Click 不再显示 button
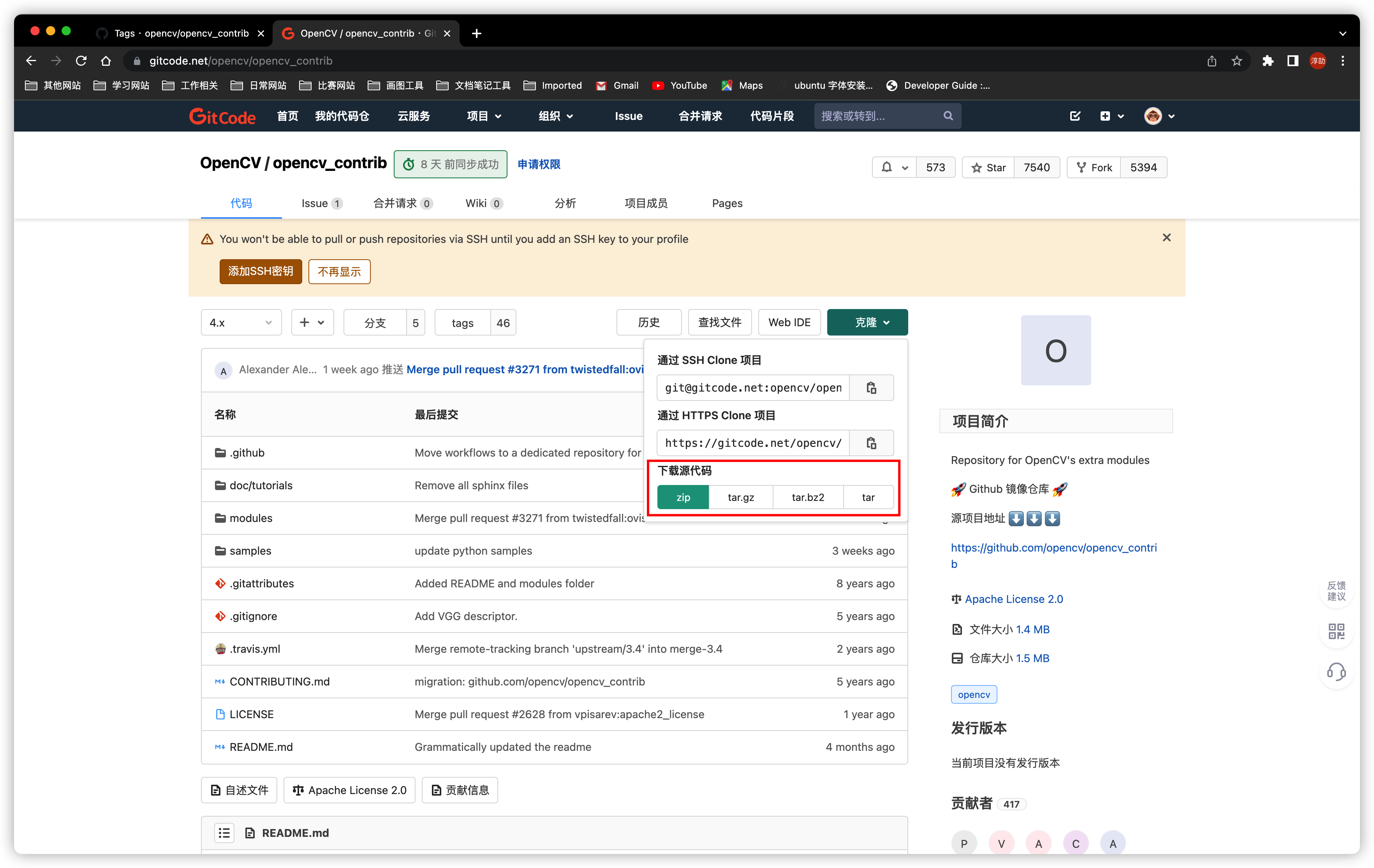 (339, 271)
